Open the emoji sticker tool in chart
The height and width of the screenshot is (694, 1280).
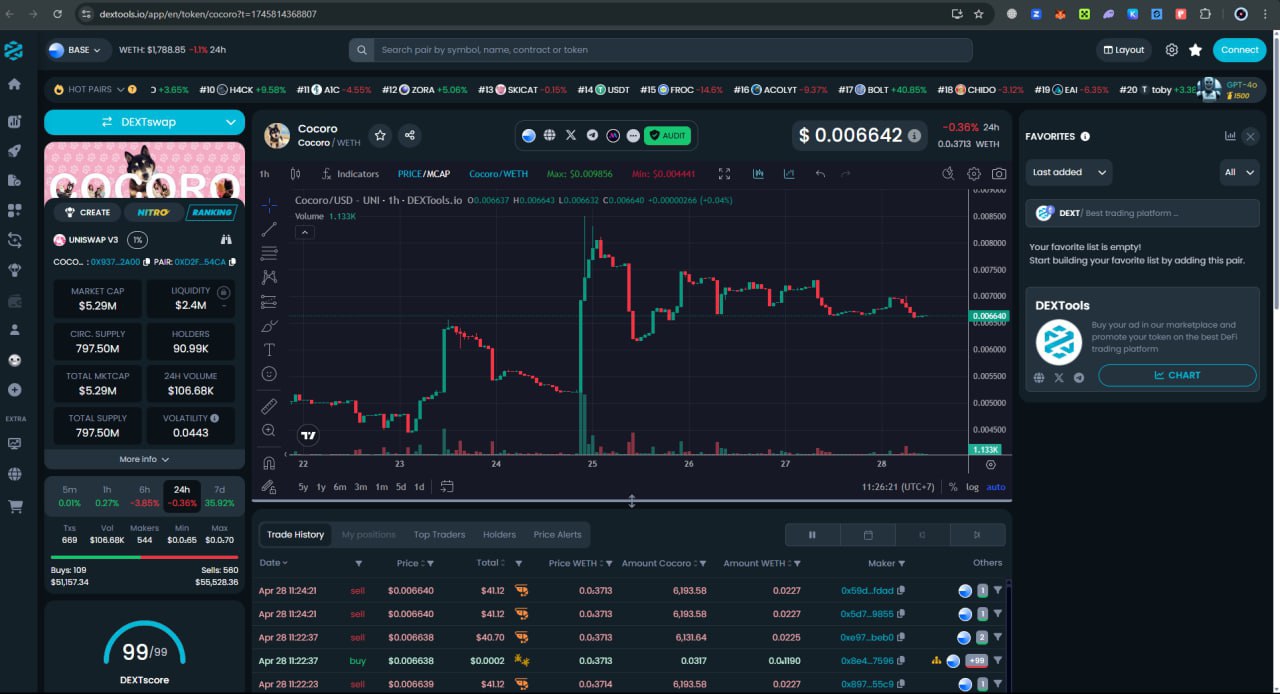269,373
